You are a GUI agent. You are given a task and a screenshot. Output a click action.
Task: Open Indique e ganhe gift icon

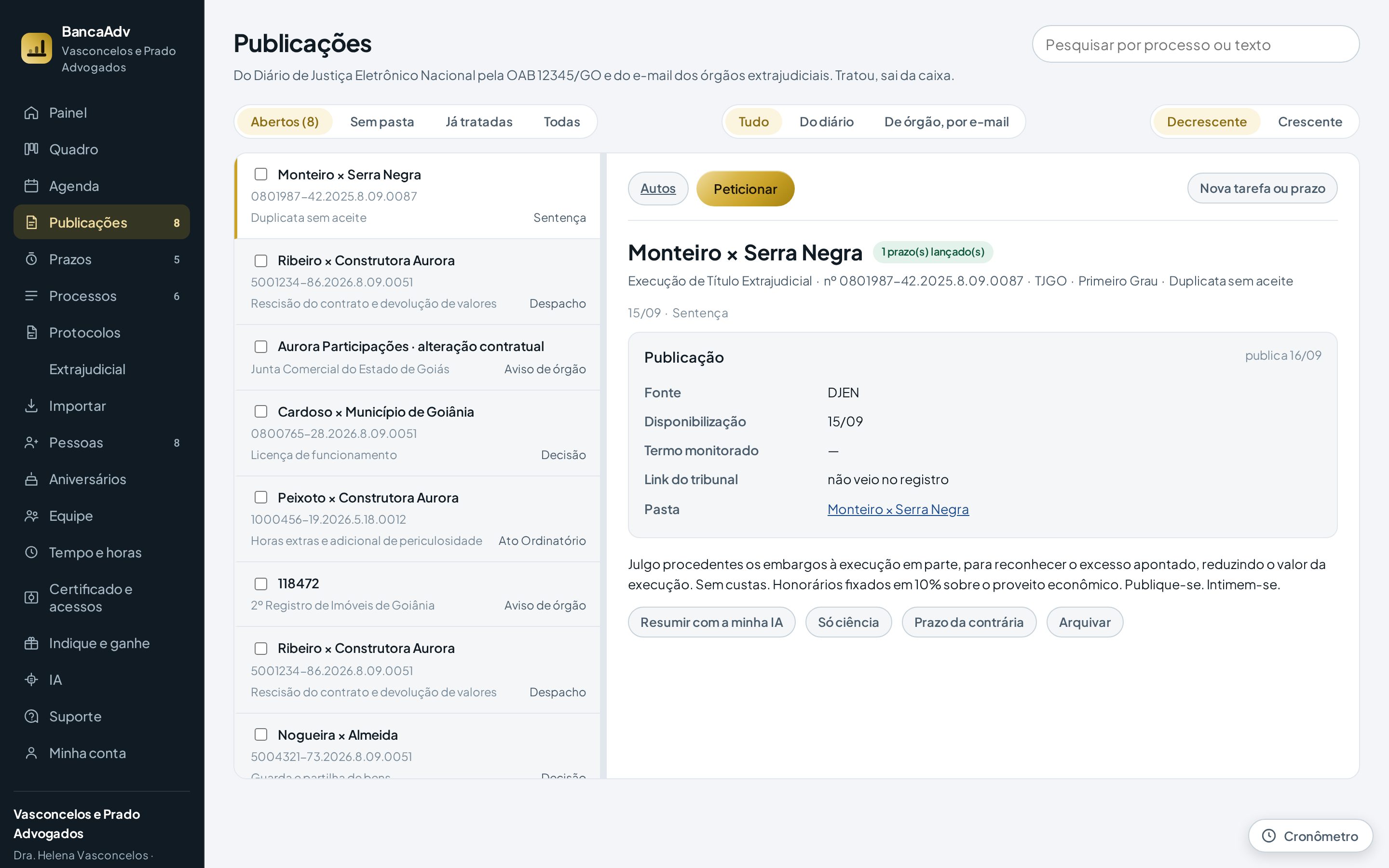coord(31,643)
